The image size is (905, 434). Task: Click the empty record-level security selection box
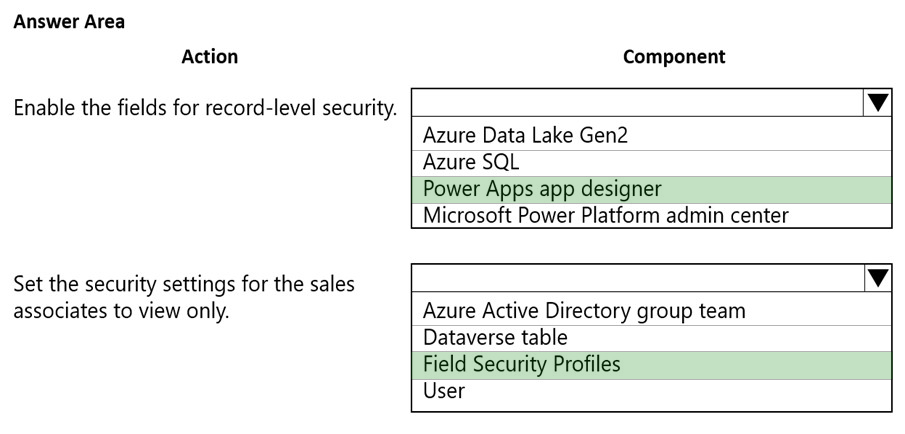coord(636,104)
